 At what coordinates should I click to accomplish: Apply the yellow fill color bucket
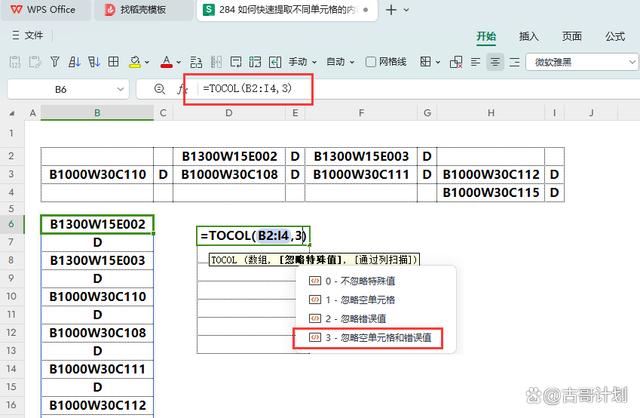[x=135, y=62]
